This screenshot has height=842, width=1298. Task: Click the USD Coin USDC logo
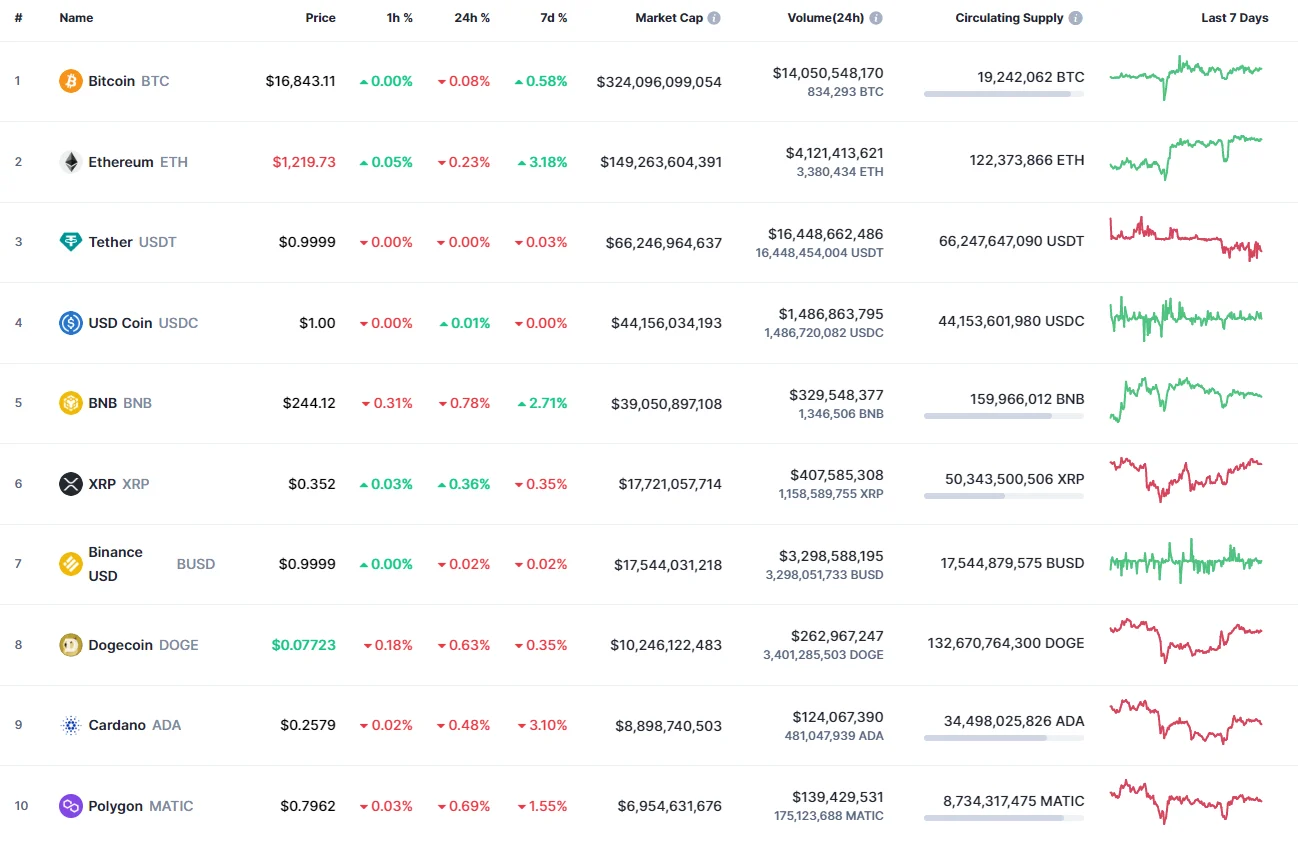click(70, 322)
